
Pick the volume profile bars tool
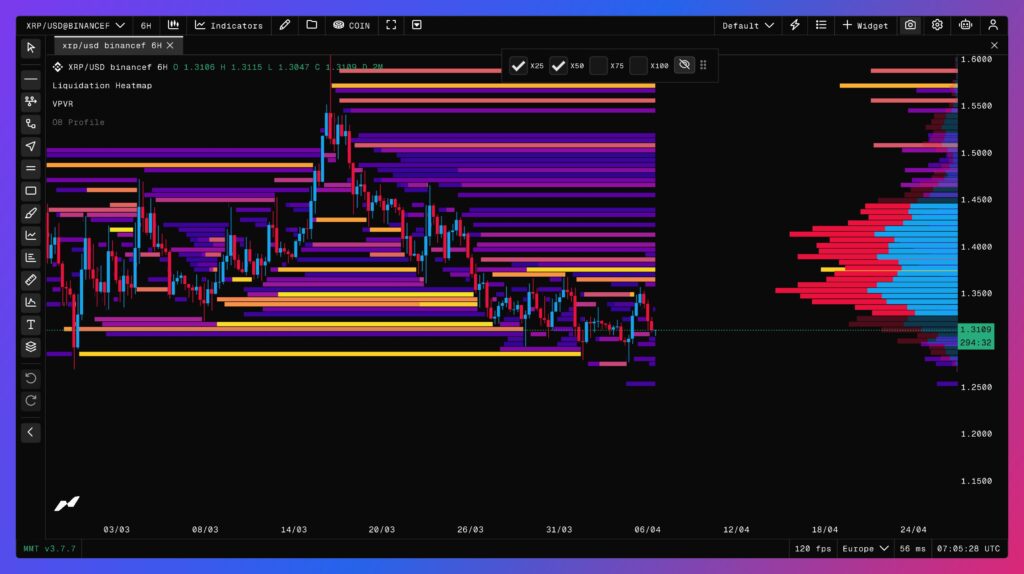[x=31, y=257]
